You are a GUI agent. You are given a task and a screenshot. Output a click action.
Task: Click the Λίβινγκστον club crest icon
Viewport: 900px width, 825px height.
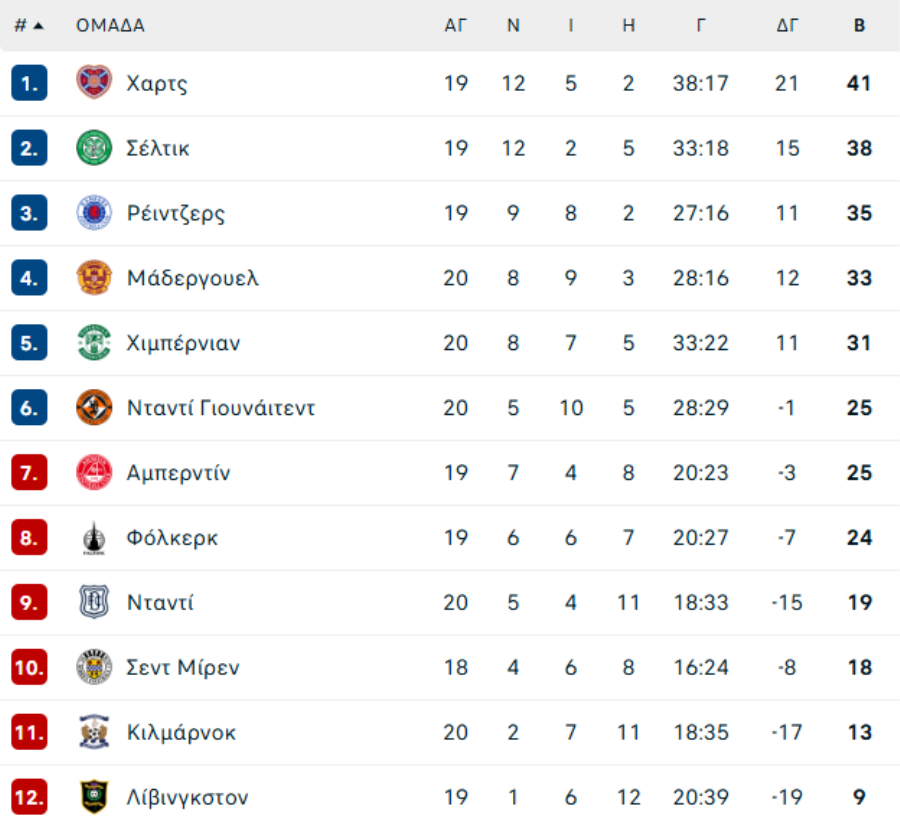click(94, 797)
